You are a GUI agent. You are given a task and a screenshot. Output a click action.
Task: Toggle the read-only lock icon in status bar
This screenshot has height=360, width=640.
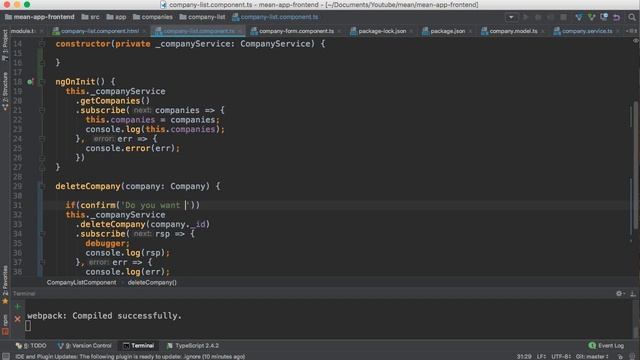click(x=620, y=357)
